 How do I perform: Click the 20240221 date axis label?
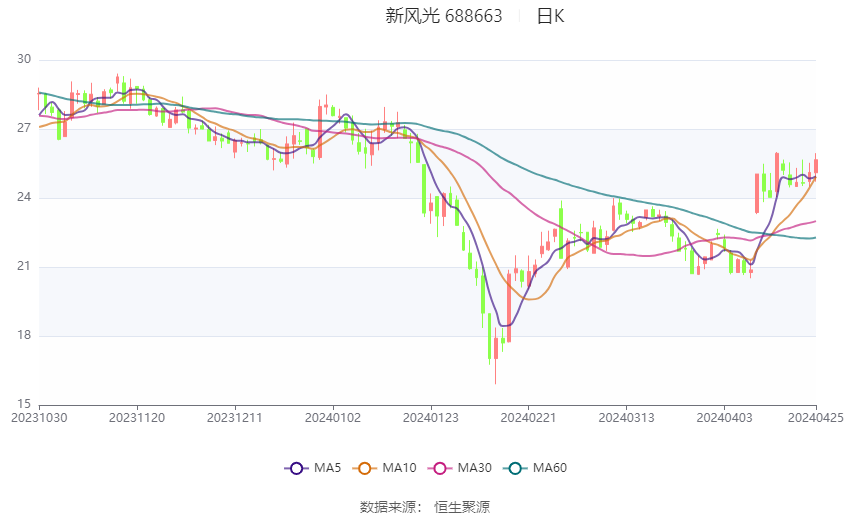click(529, 418)
